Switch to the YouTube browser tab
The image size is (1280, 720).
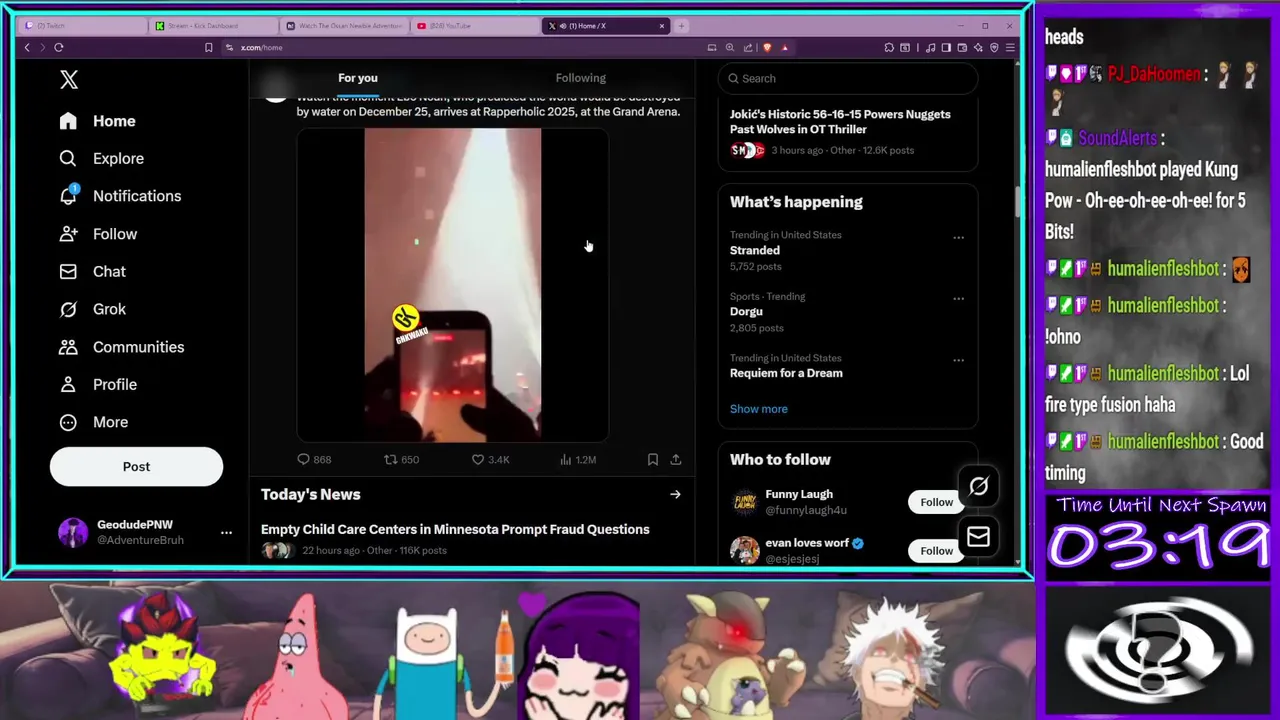click(x=475, y=26)
